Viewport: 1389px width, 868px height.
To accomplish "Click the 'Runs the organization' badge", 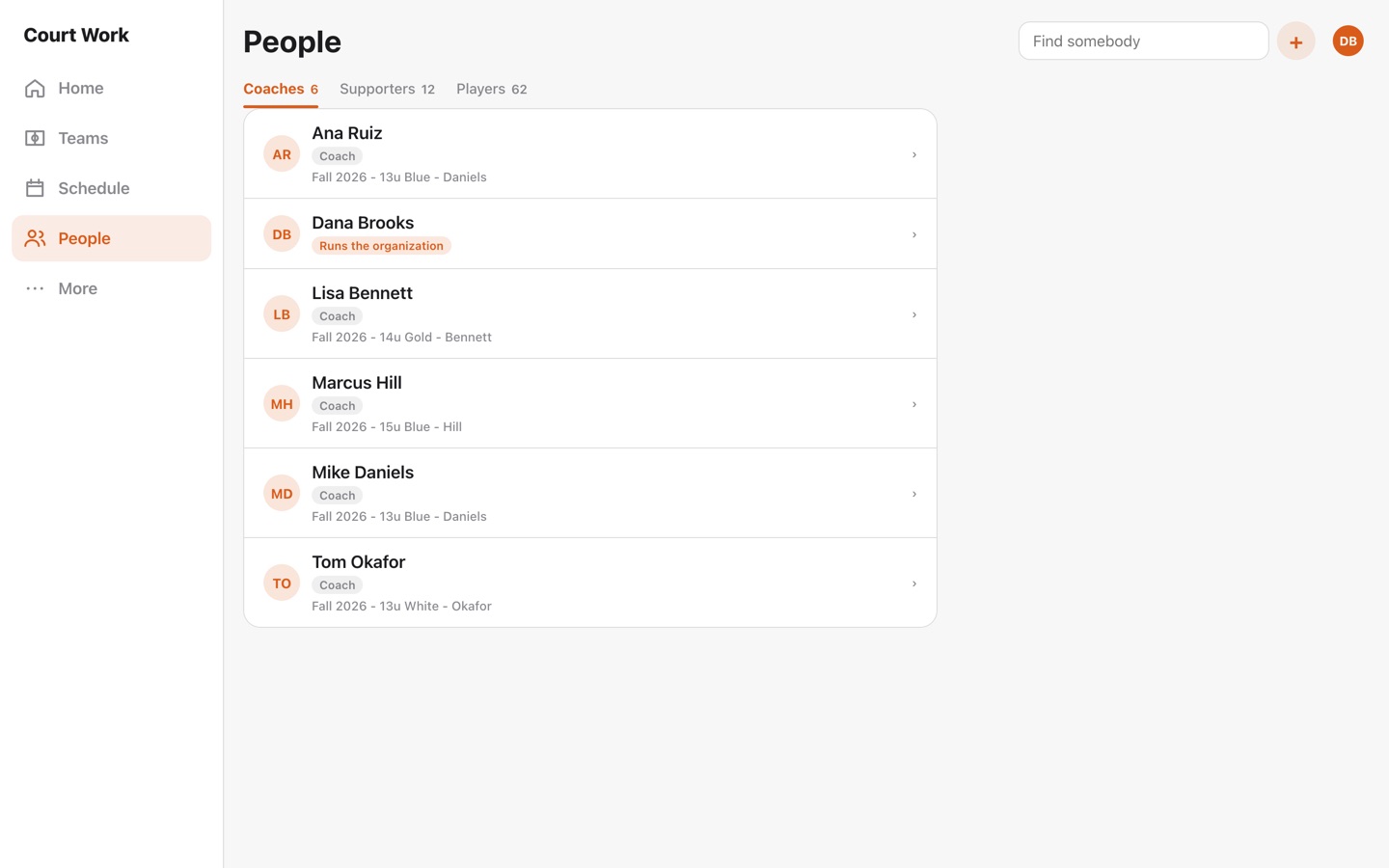I will (381, 246).
